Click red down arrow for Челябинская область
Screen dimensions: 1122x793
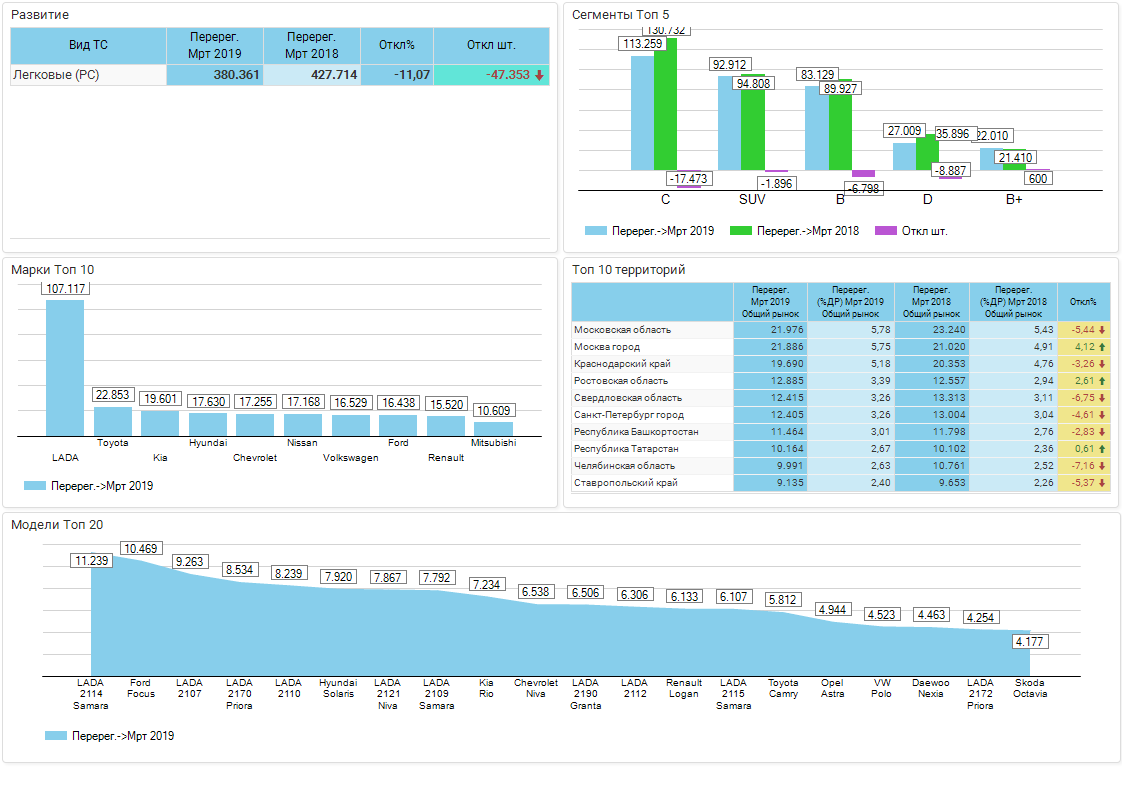pos(1102,466)
